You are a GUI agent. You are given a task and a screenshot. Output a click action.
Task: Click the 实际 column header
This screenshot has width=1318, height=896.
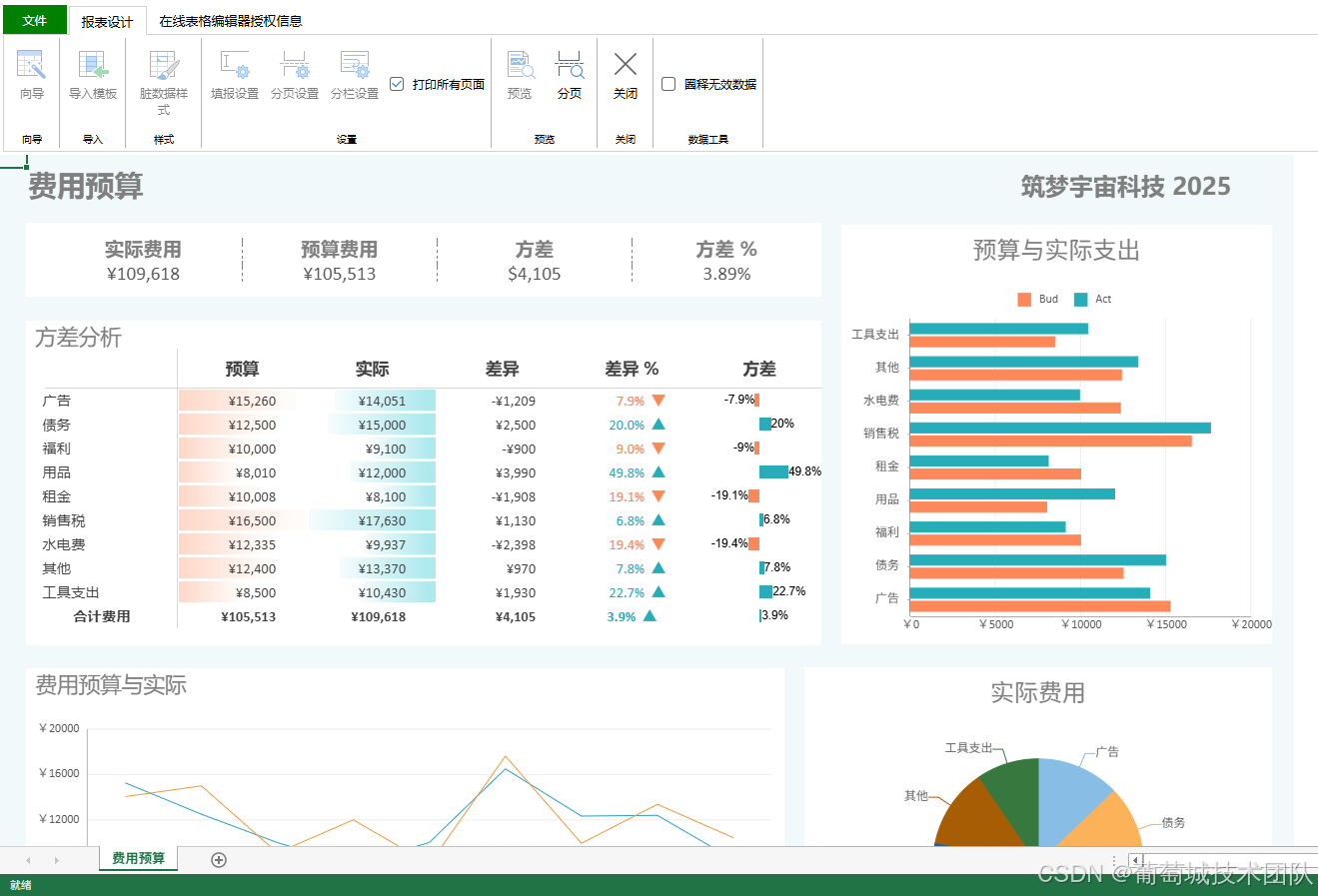[372, 369]
